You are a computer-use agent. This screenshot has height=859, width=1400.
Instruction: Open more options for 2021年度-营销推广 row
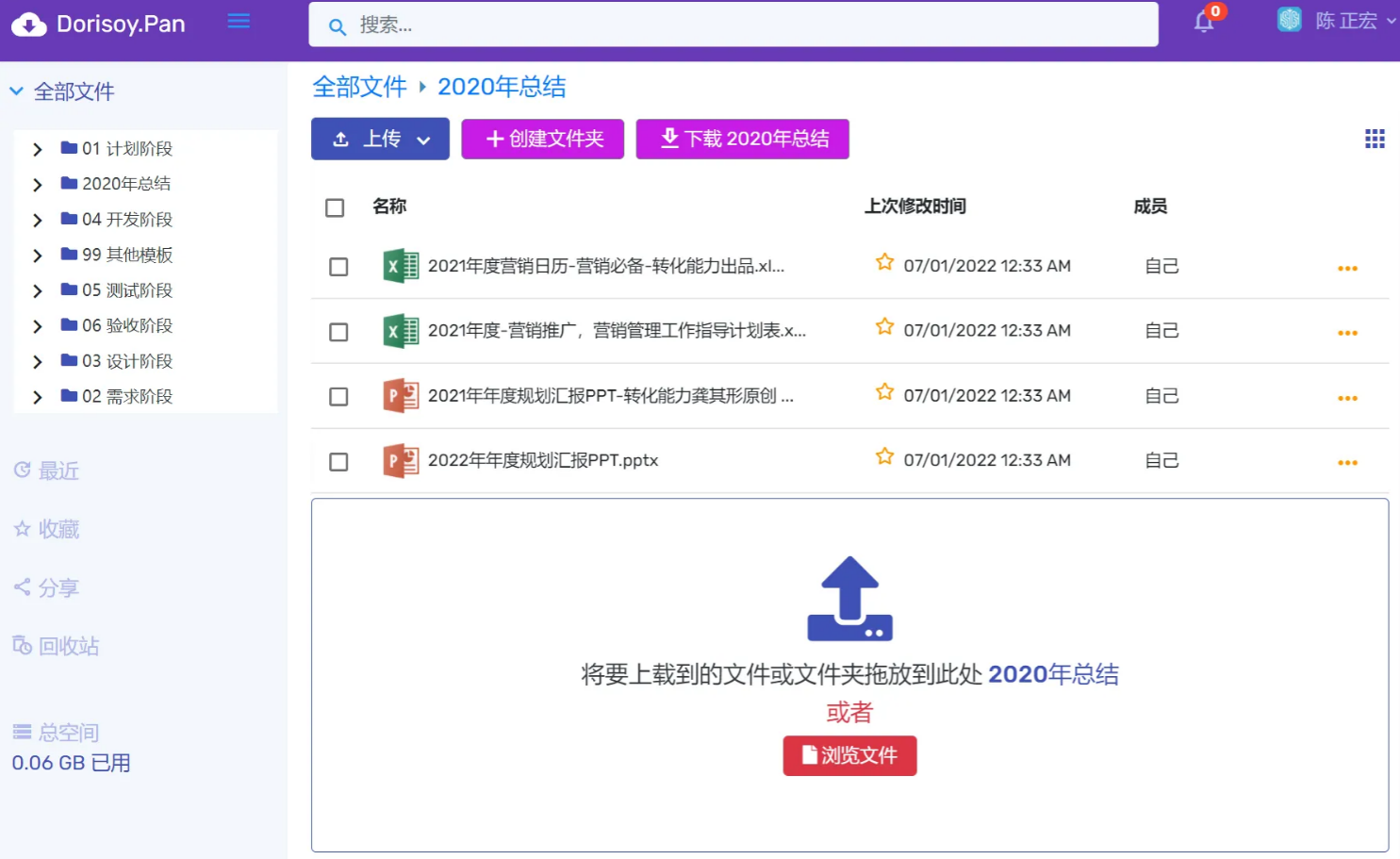[1347, 333]
